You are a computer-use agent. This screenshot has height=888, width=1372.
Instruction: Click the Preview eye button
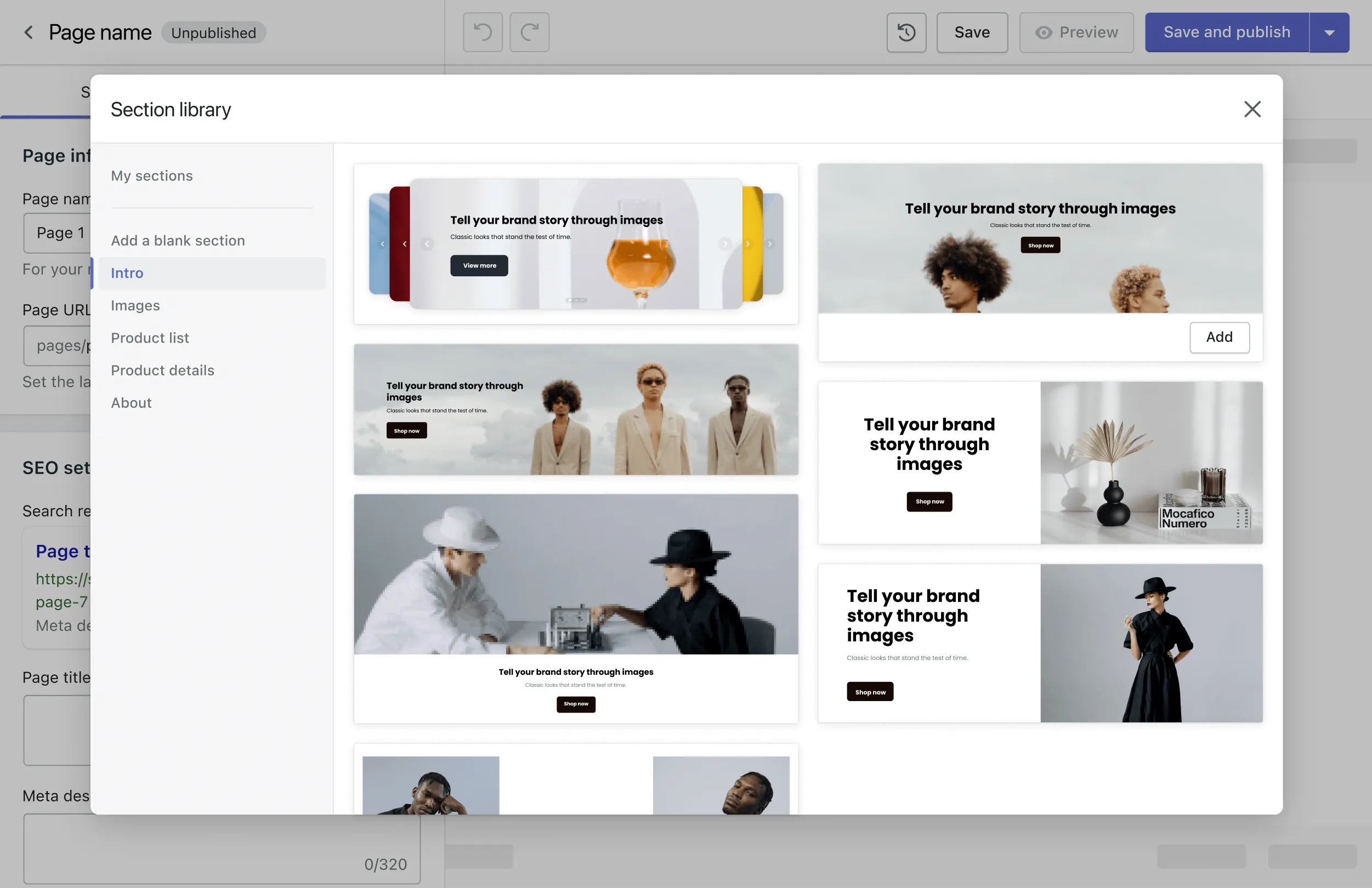[1076, 32]
